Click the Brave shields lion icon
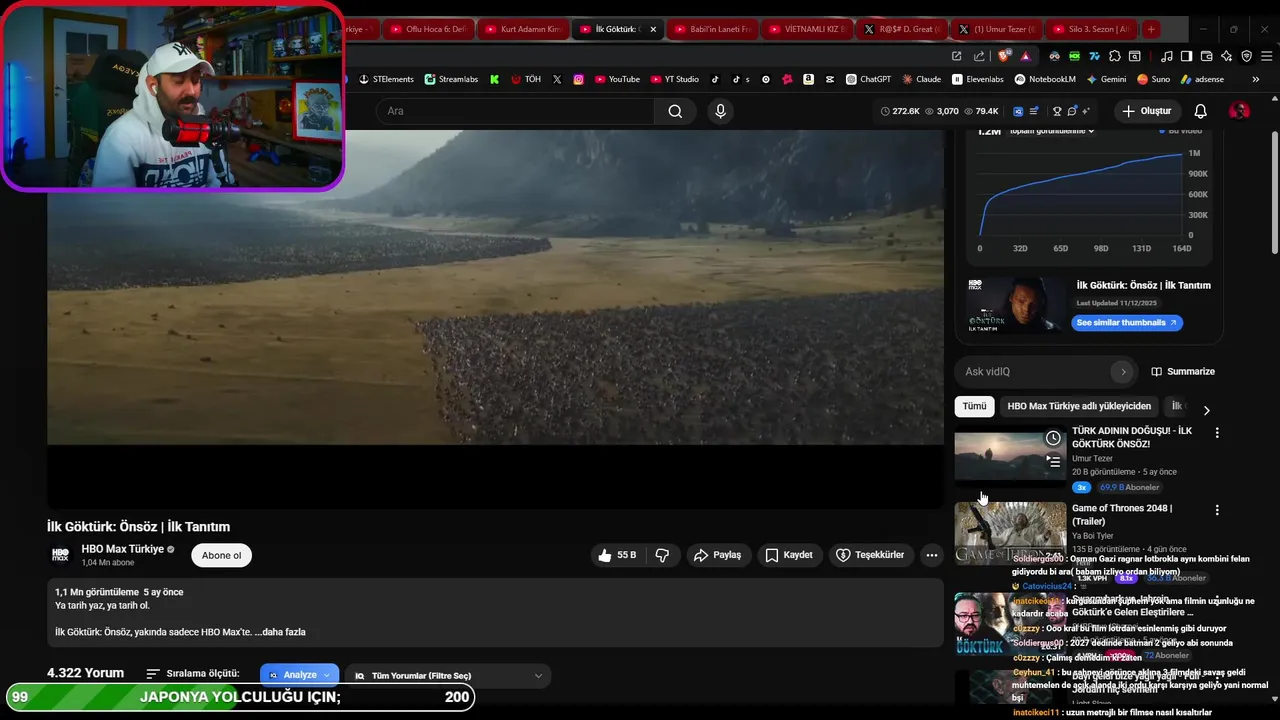The height and width of the screenshot is (720, 1280). click(1004, 56)
